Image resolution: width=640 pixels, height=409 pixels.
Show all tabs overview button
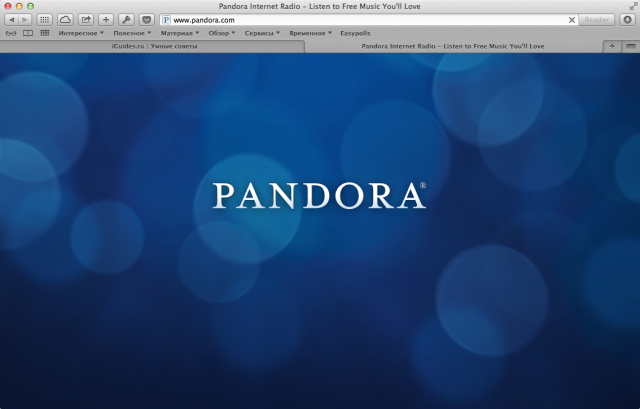(631, 47)
